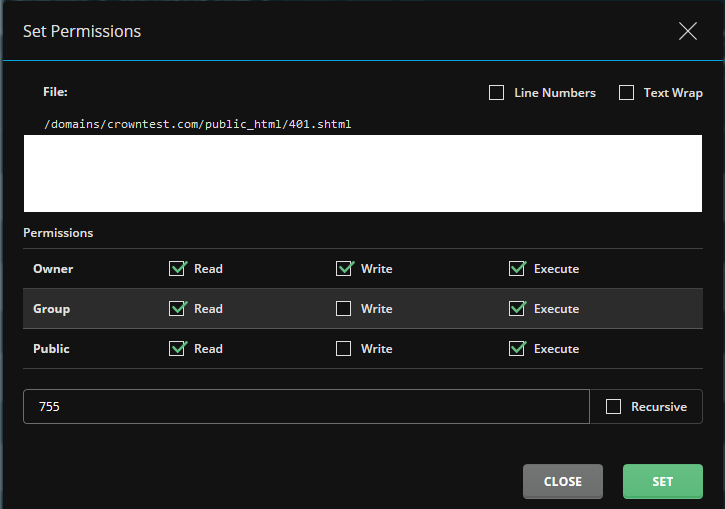This screenshot has height=509, width=725.
Task: Enable the Recursive checkbox
Action: pyautogui.click(x=614, y=407)
